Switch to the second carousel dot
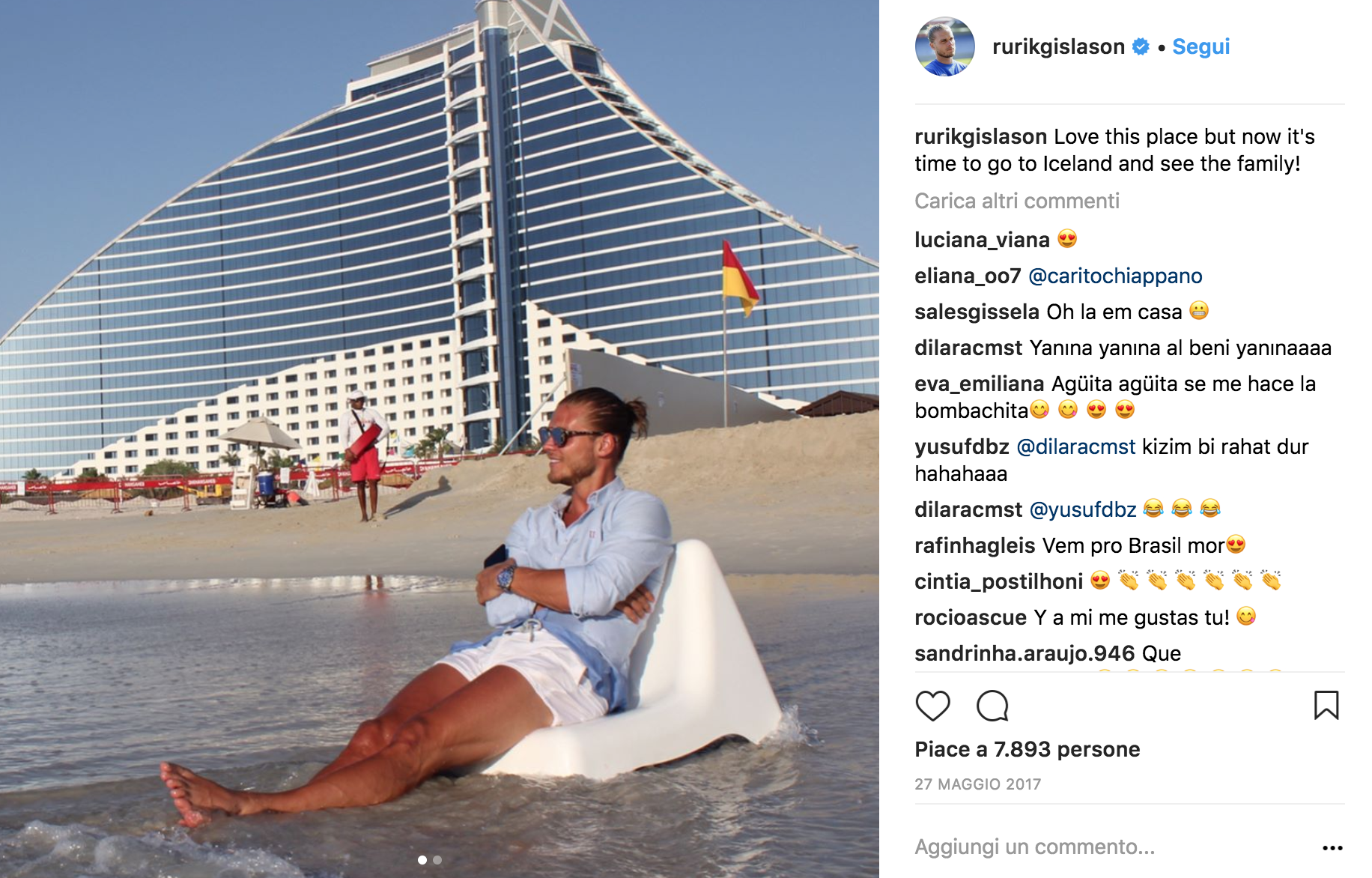The height and width of the screenshot is (878, 1372). click(x=437, y=860)
